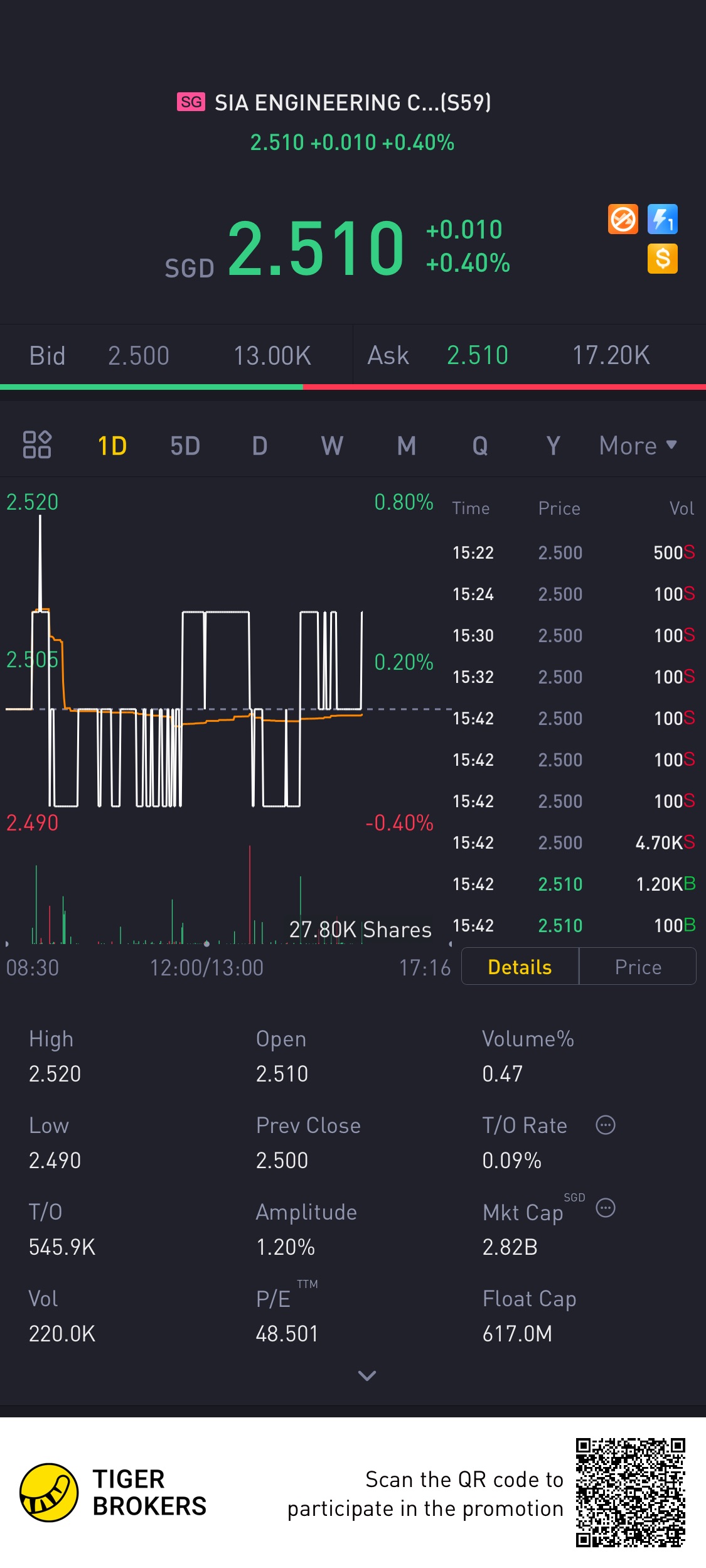Tap the Ask price 2.510

478,355
